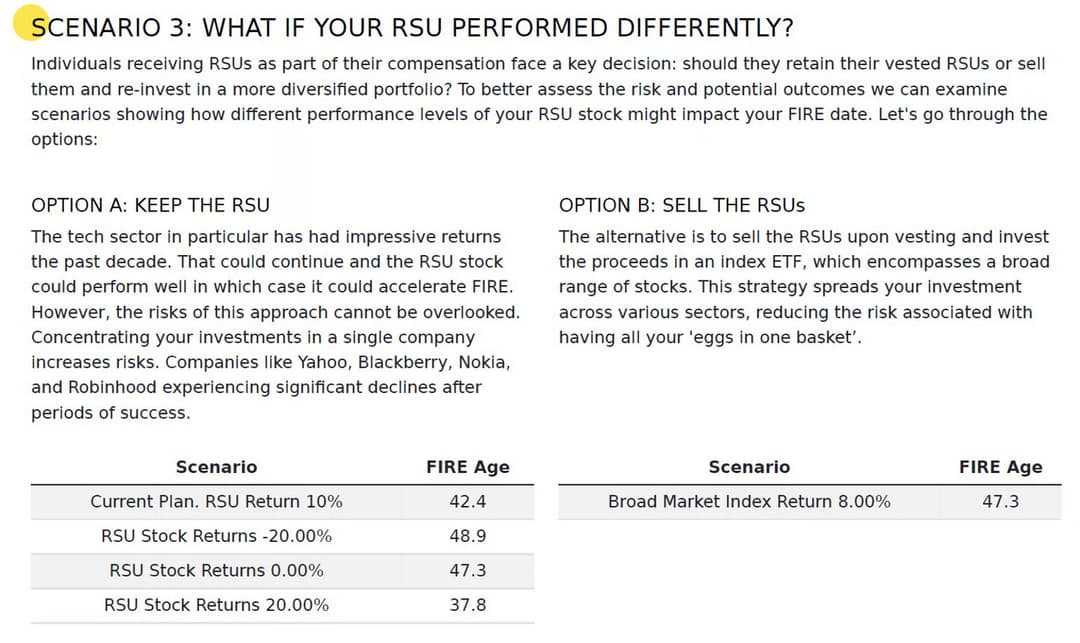The height and width of the screenshot is (643, 1080).
Task: Click the 48.9 FIRE Age value
Action: 467,536
